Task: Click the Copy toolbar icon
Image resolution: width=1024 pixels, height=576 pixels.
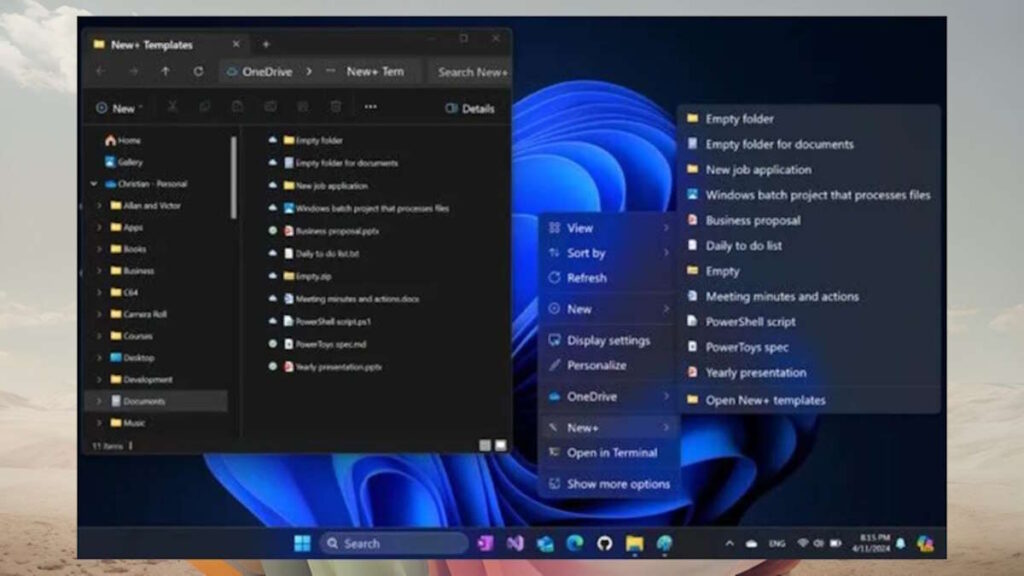Action: (204, 106)
